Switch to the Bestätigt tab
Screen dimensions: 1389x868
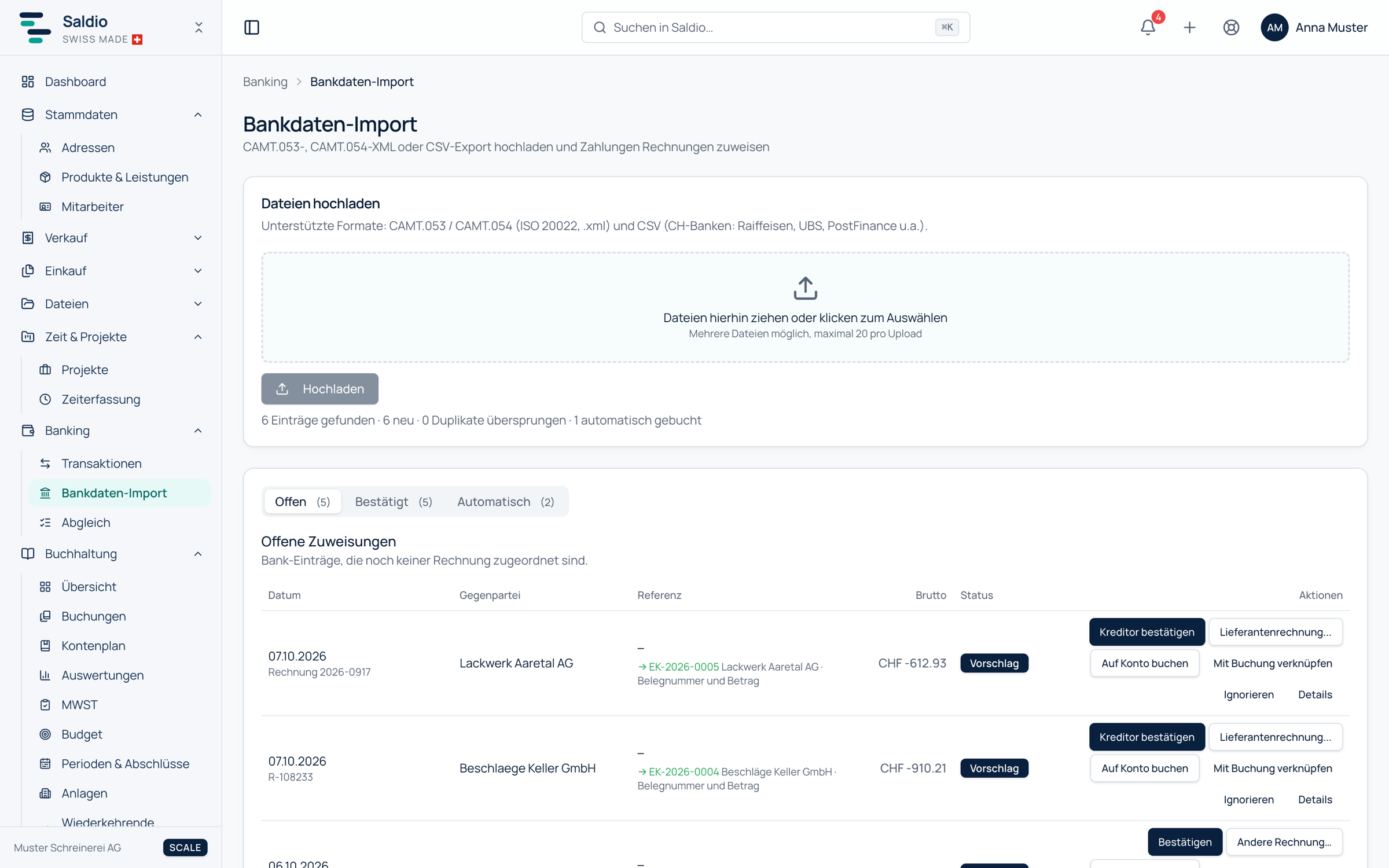point(393,502)
